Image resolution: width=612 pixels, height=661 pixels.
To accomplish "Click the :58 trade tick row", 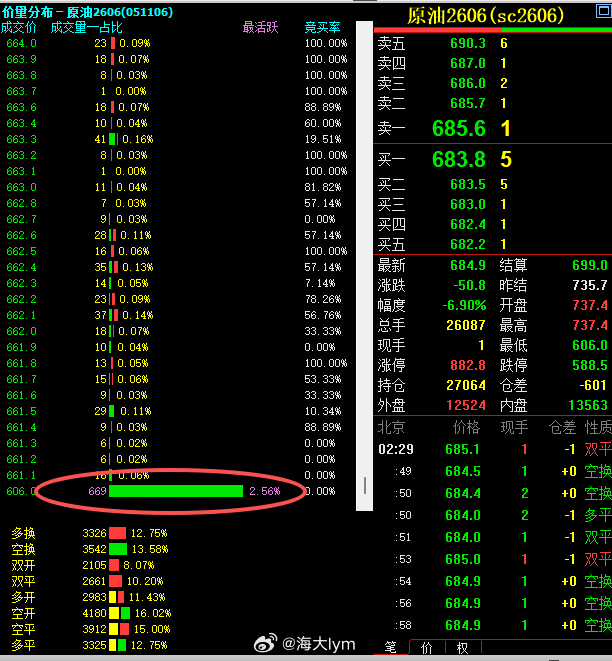I will tap(493, 625).
